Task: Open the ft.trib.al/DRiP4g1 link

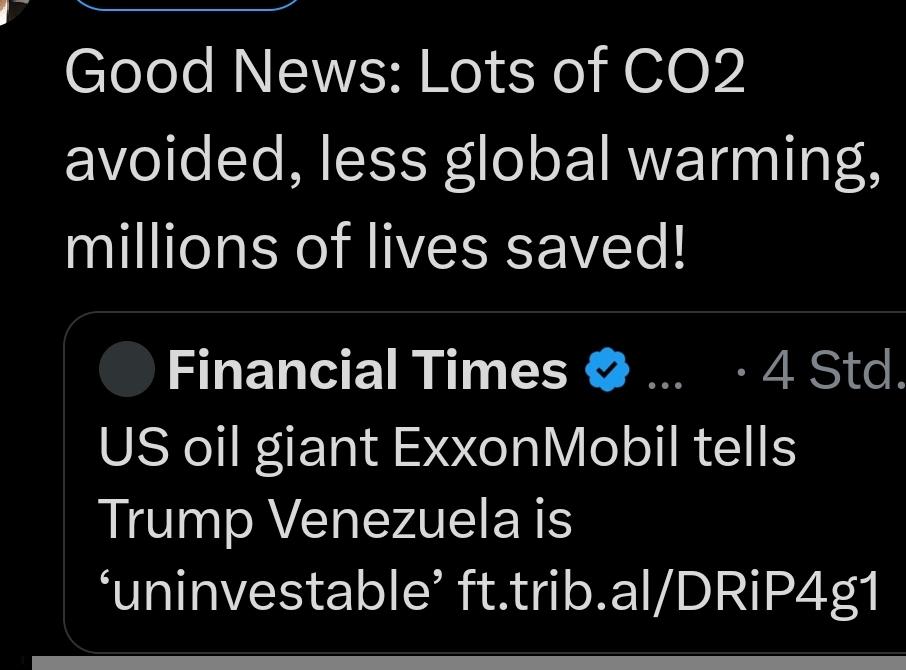Action: 669,592
